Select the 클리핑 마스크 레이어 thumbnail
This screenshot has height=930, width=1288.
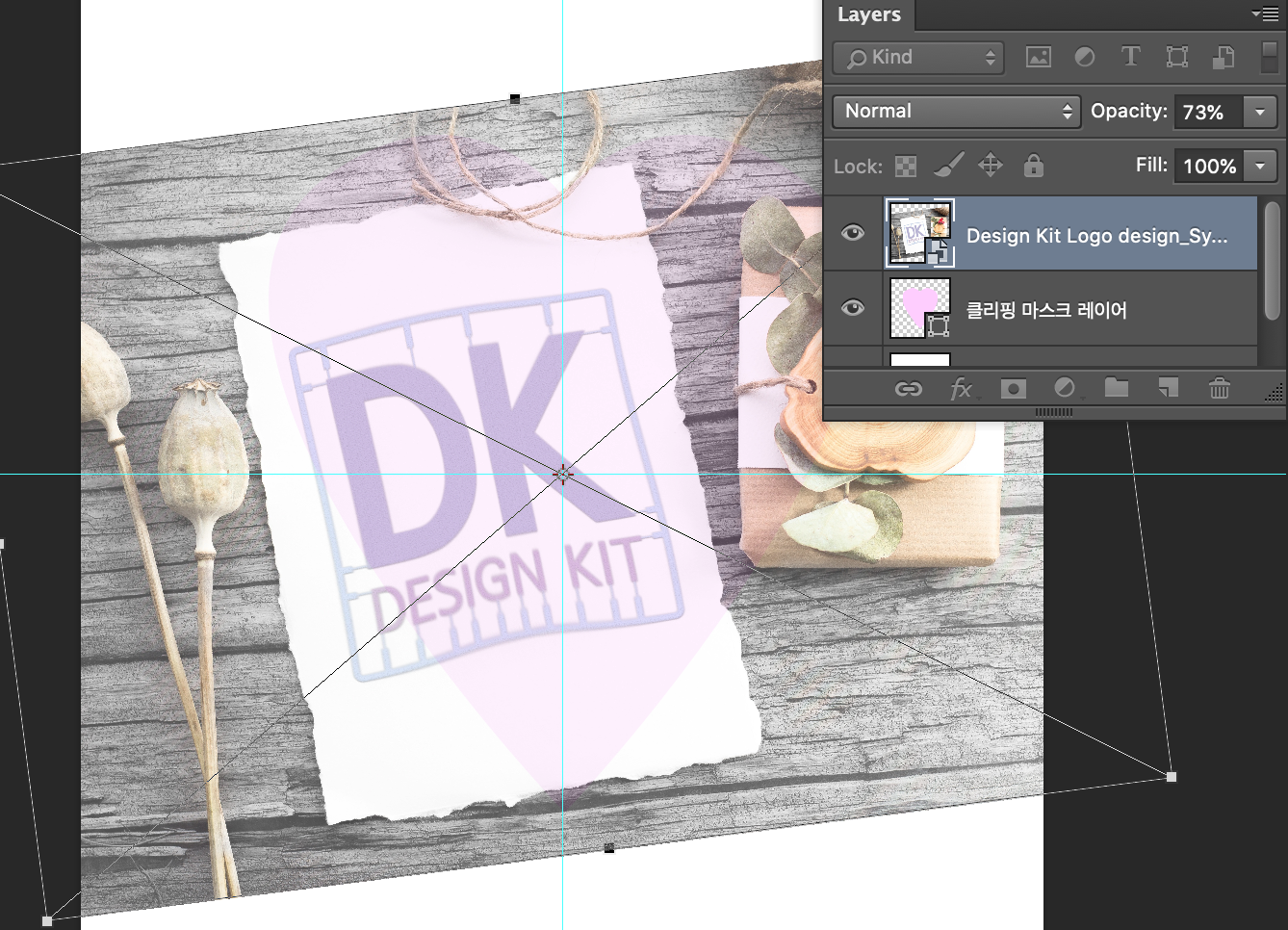coord(920,308)
